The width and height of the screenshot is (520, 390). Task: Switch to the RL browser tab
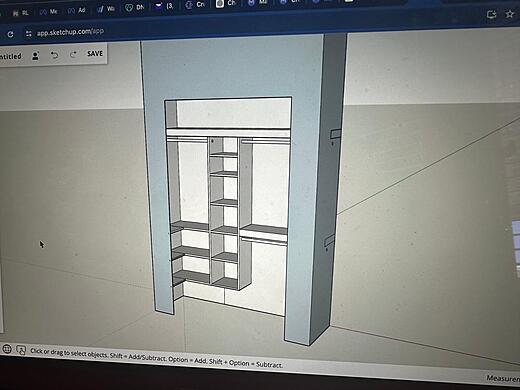point(21,13)
